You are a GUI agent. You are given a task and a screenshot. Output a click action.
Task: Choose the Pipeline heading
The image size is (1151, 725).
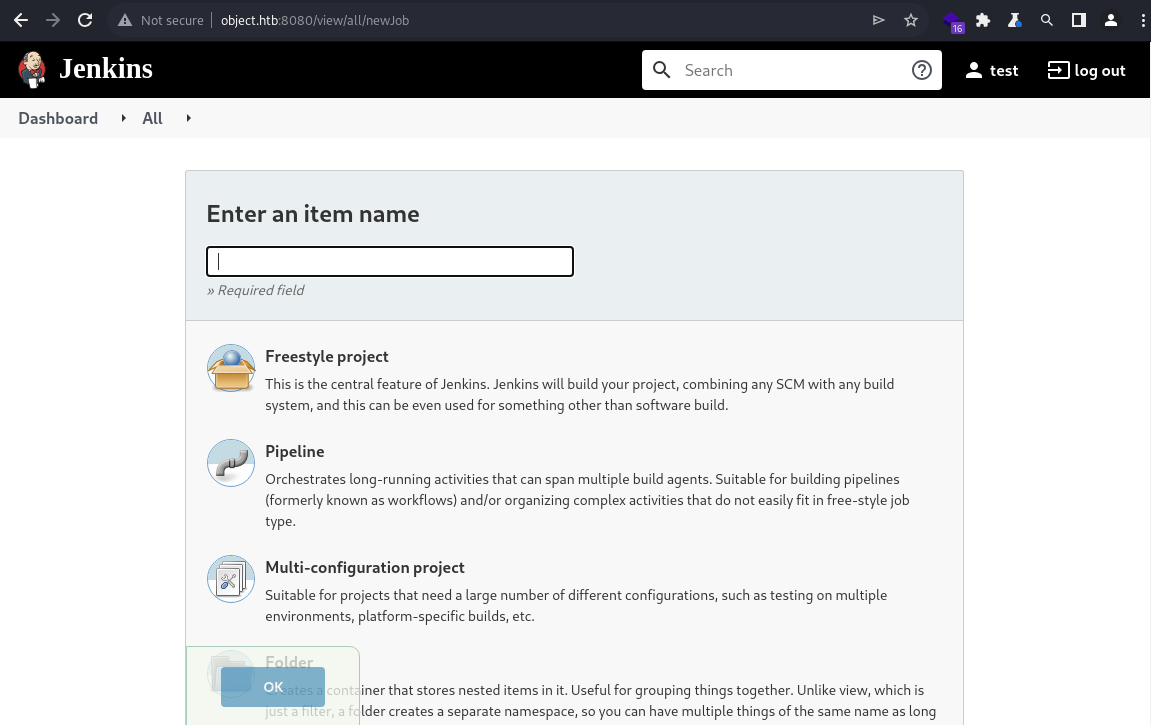click(x=294, y=451)
